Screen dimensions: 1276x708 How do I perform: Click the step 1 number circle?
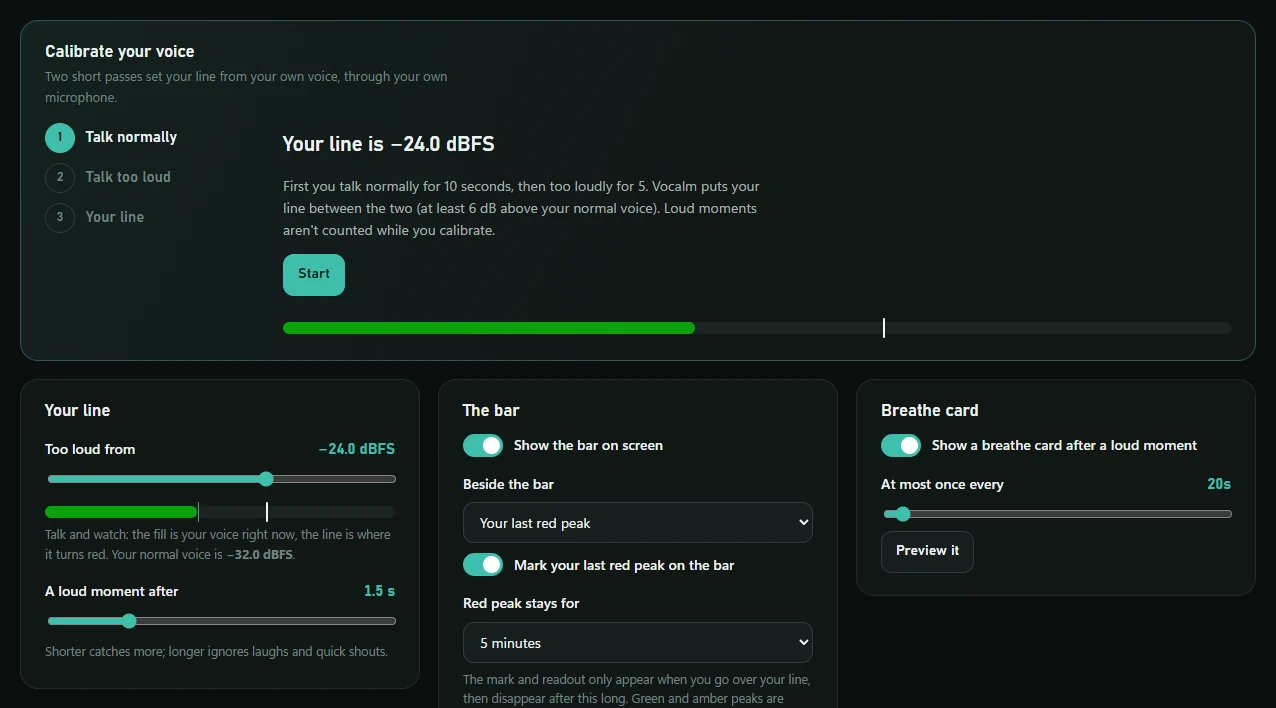coord(60,137)
